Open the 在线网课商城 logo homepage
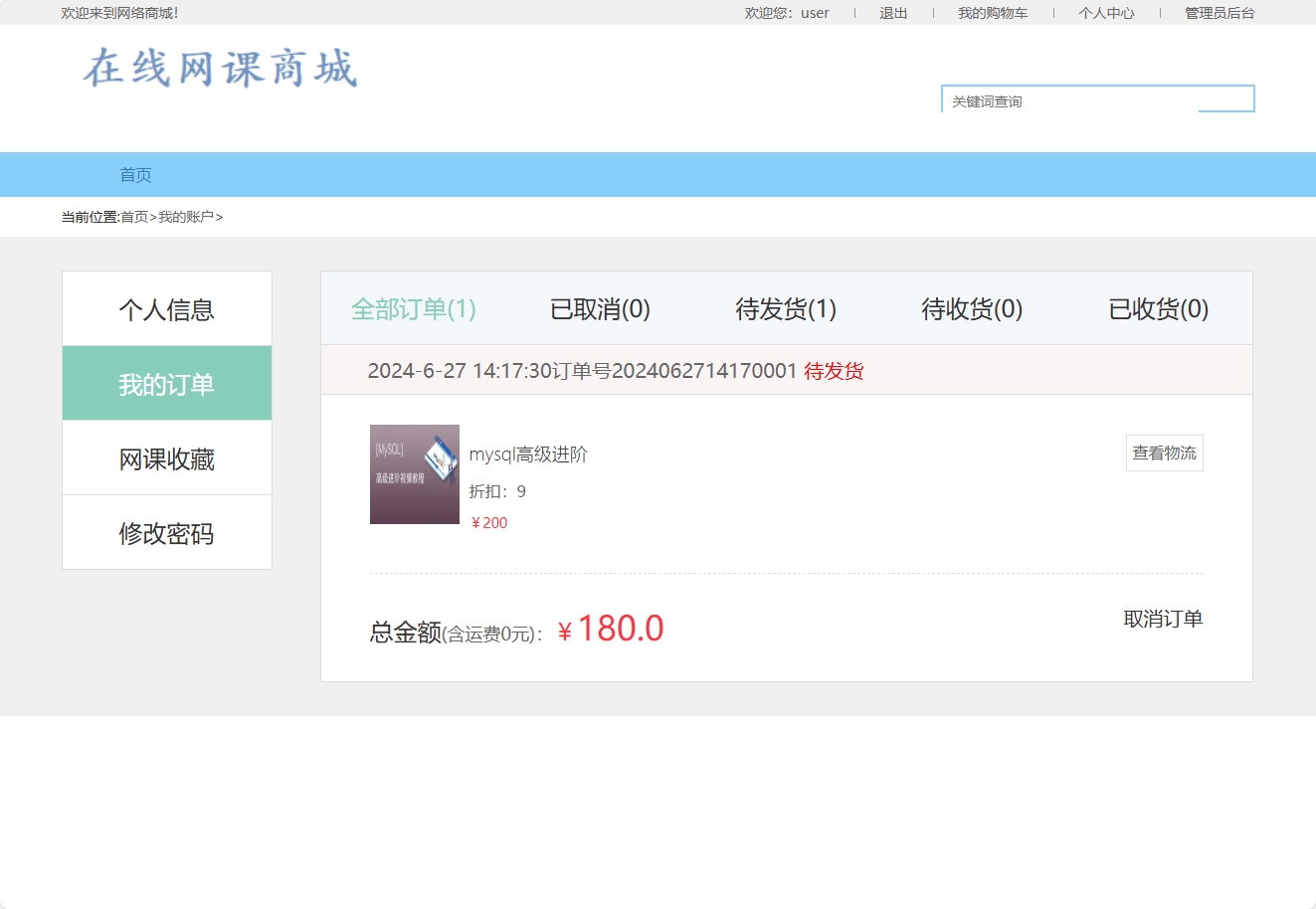Screen dimensions: 1316x909 [x=220, y=70]
